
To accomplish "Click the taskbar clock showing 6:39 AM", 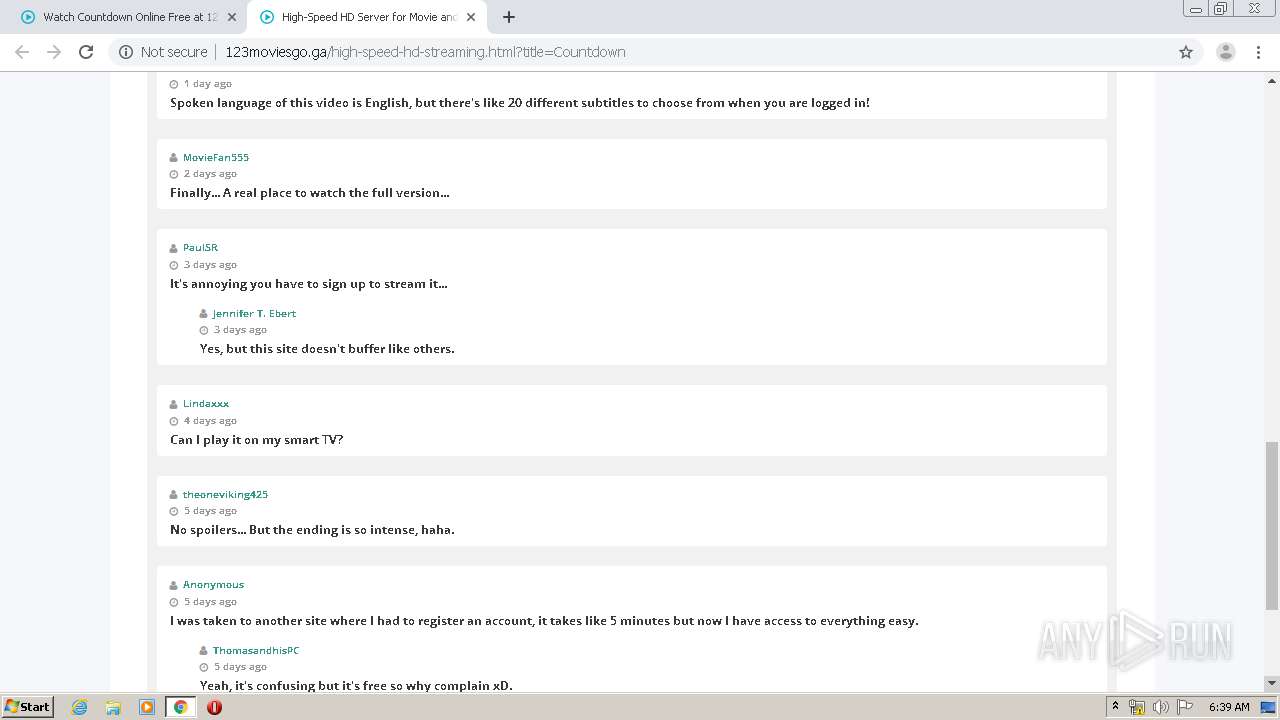I will [x=1229, y=707].
